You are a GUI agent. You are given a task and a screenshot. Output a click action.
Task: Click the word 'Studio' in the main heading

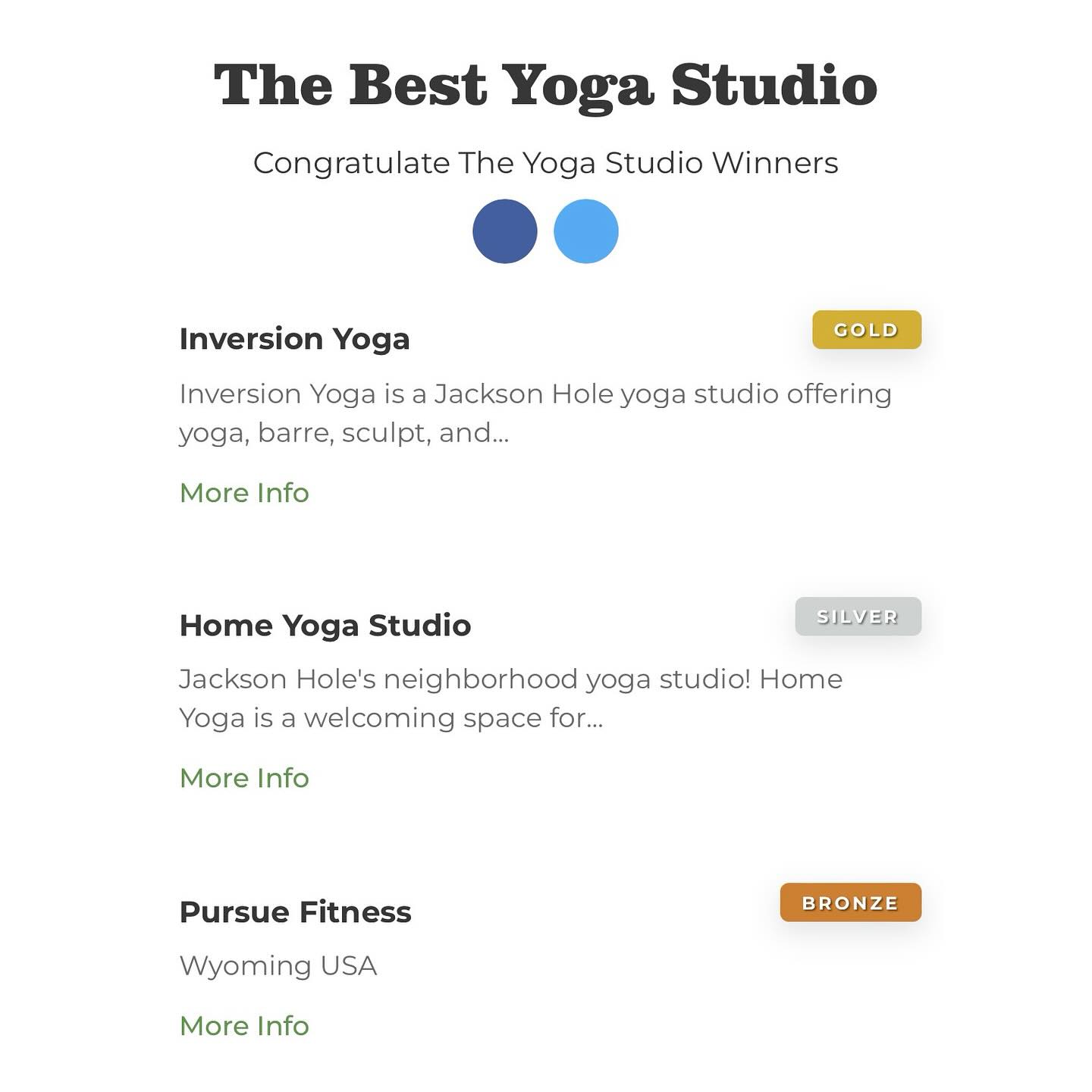[774, 84]
